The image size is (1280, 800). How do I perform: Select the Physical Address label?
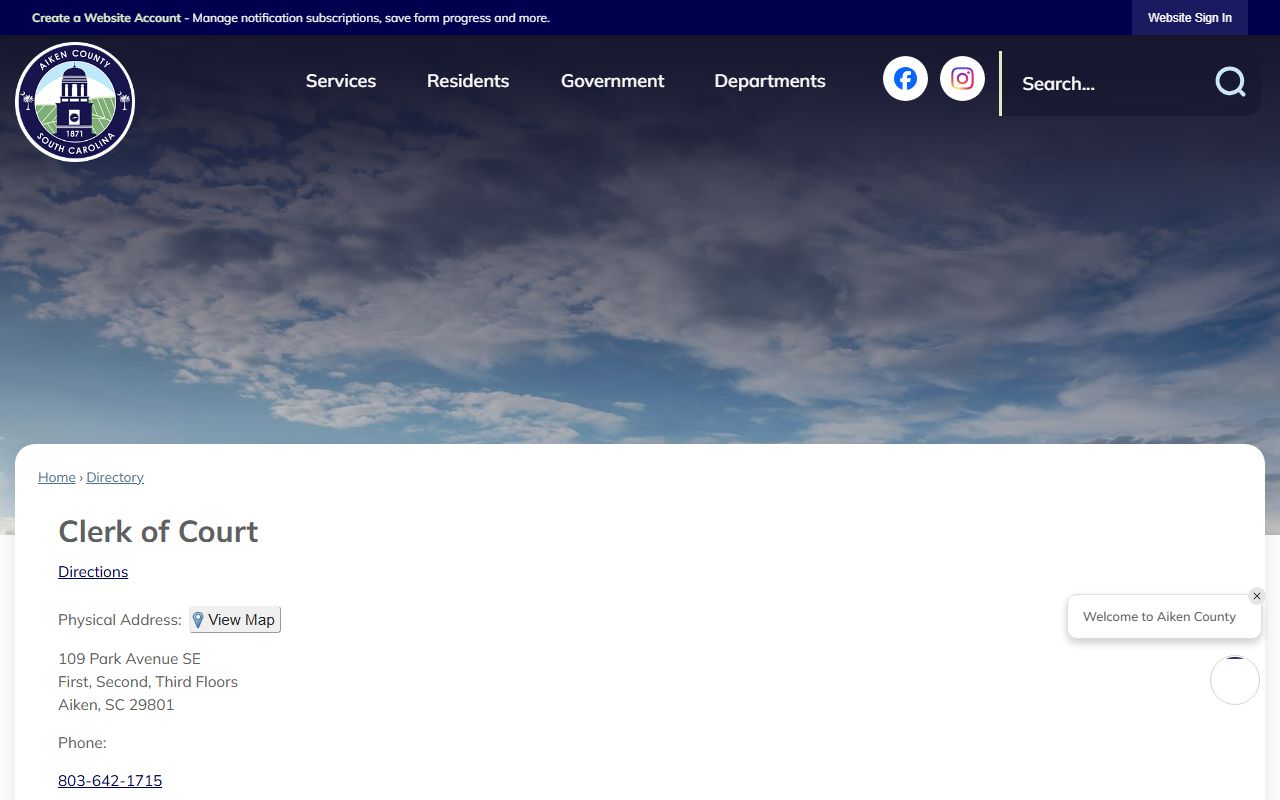[120, 620]
